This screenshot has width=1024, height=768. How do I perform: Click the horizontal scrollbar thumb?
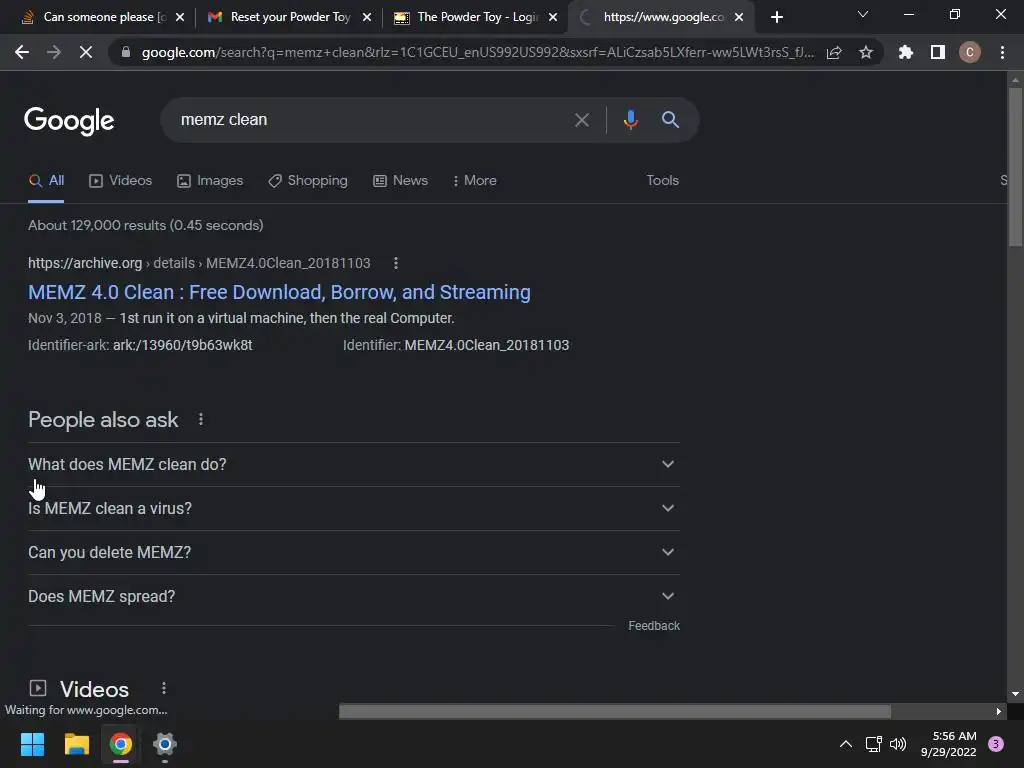pos(615,711)
